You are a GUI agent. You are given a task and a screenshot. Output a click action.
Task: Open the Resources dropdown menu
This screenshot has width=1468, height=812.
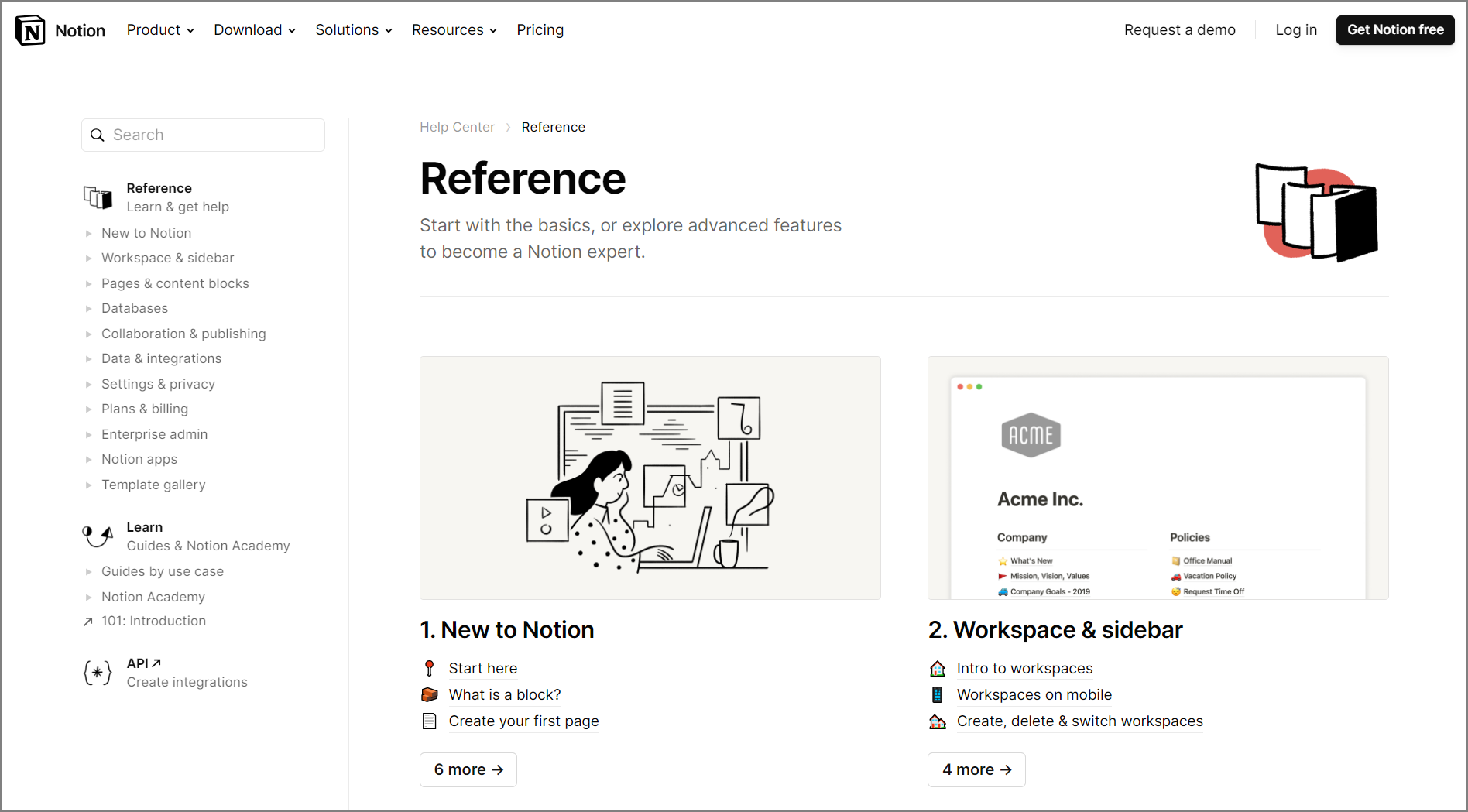coord(454,29)
